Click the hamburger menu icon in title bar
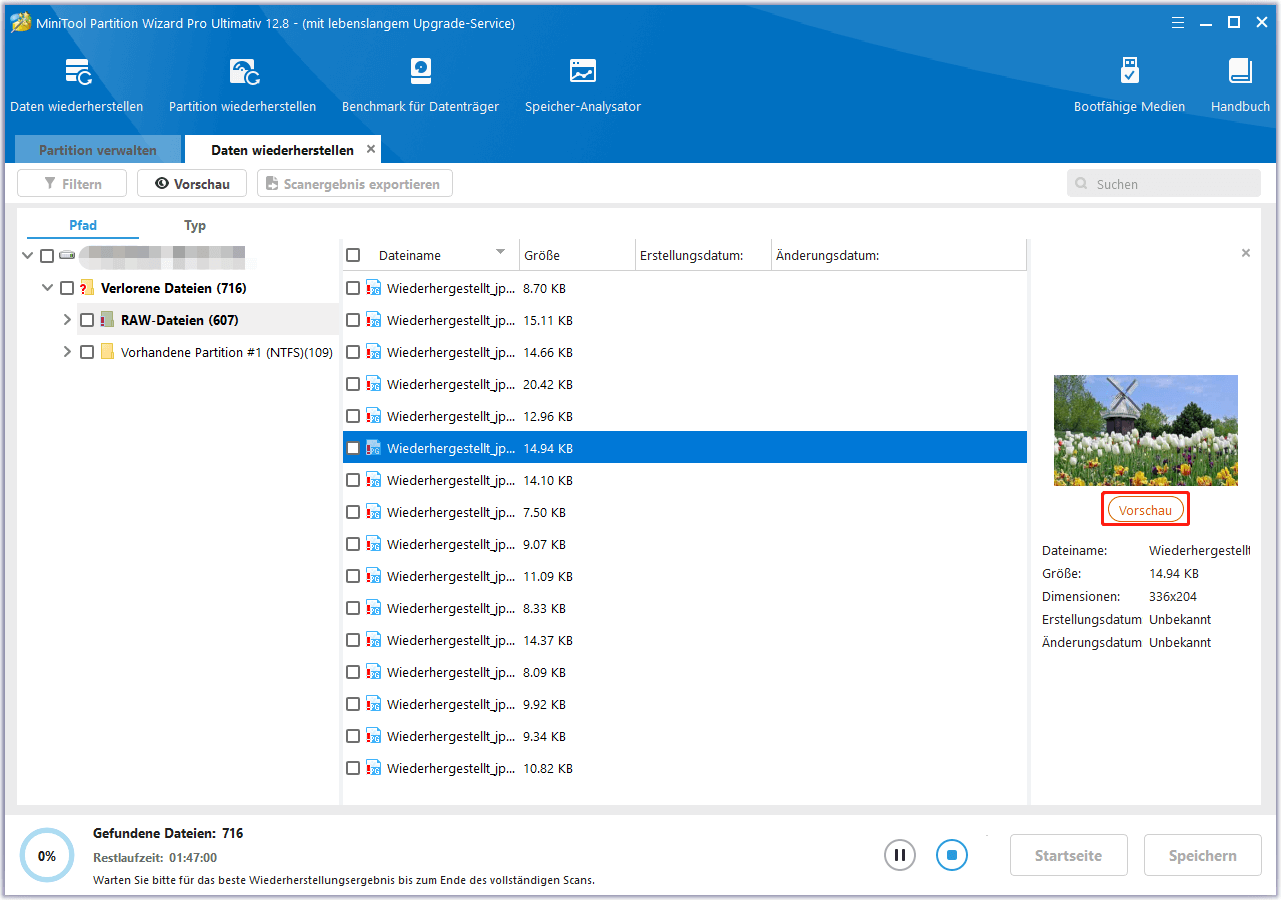The image size is (1281, 900). [x=1179, y=22]
